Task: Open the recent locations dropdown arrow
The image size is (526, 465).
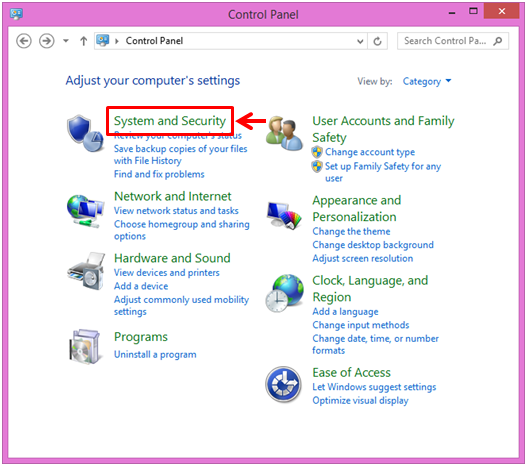Action: tap(66, 41)
